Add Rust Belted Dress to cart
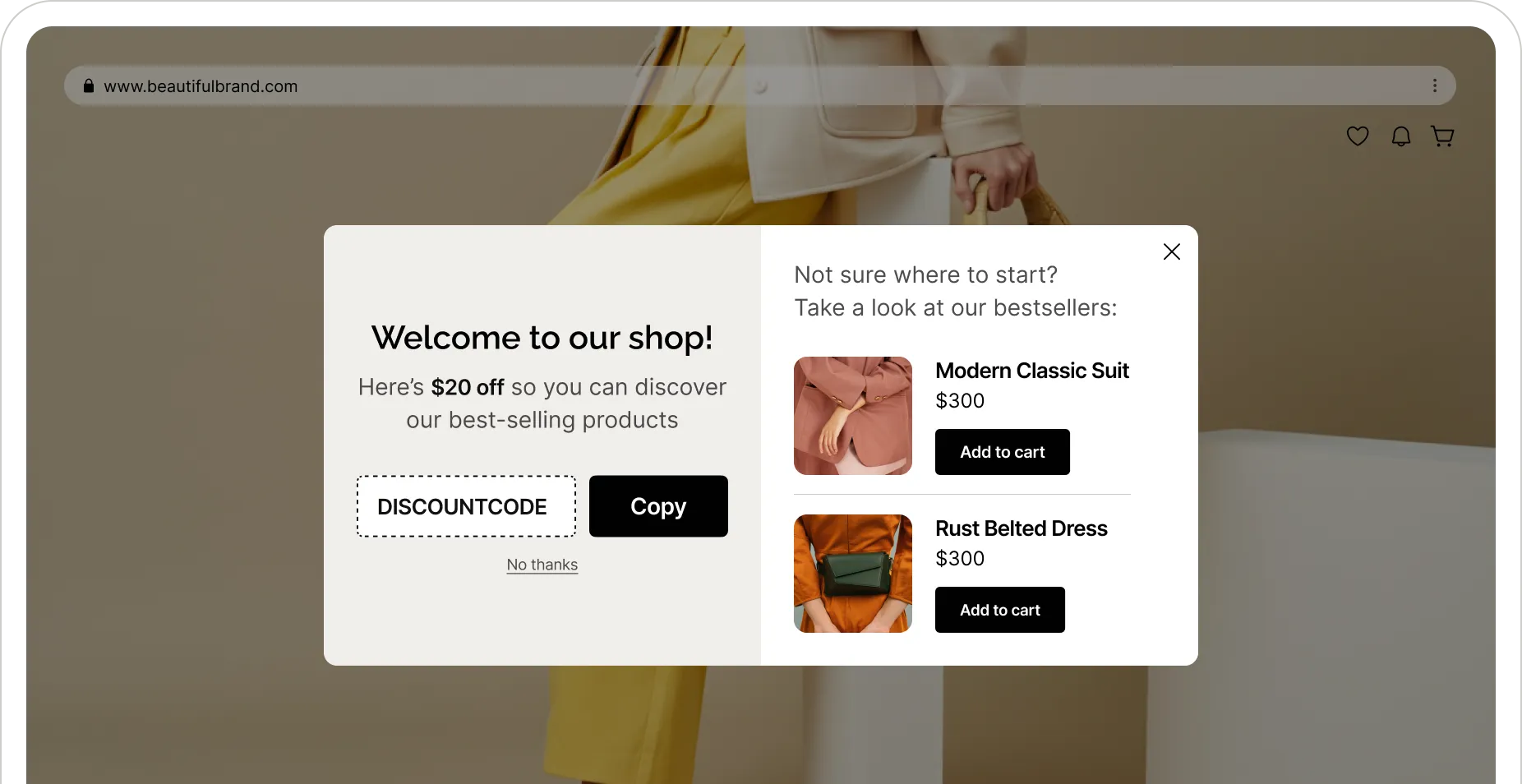 click(x=1000, y=610)
